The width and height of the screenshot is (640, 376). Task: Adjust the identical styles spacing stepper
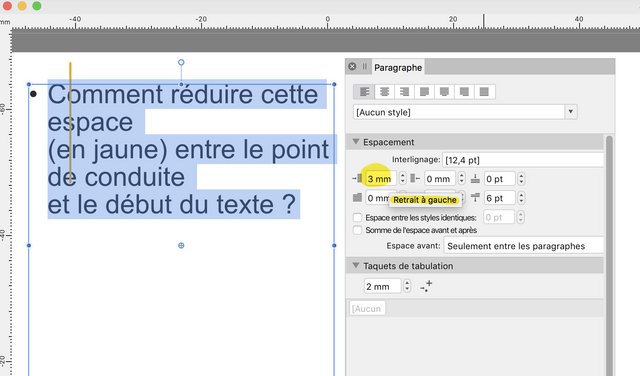520,217
